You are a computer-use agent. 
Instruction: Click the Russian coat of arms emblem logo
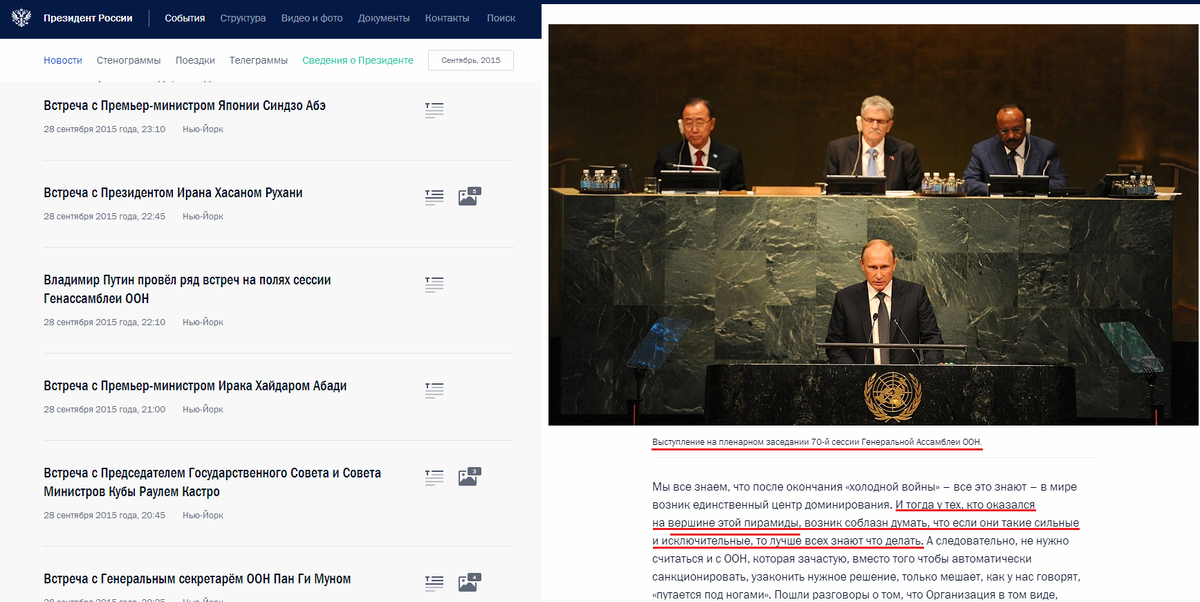22,18
